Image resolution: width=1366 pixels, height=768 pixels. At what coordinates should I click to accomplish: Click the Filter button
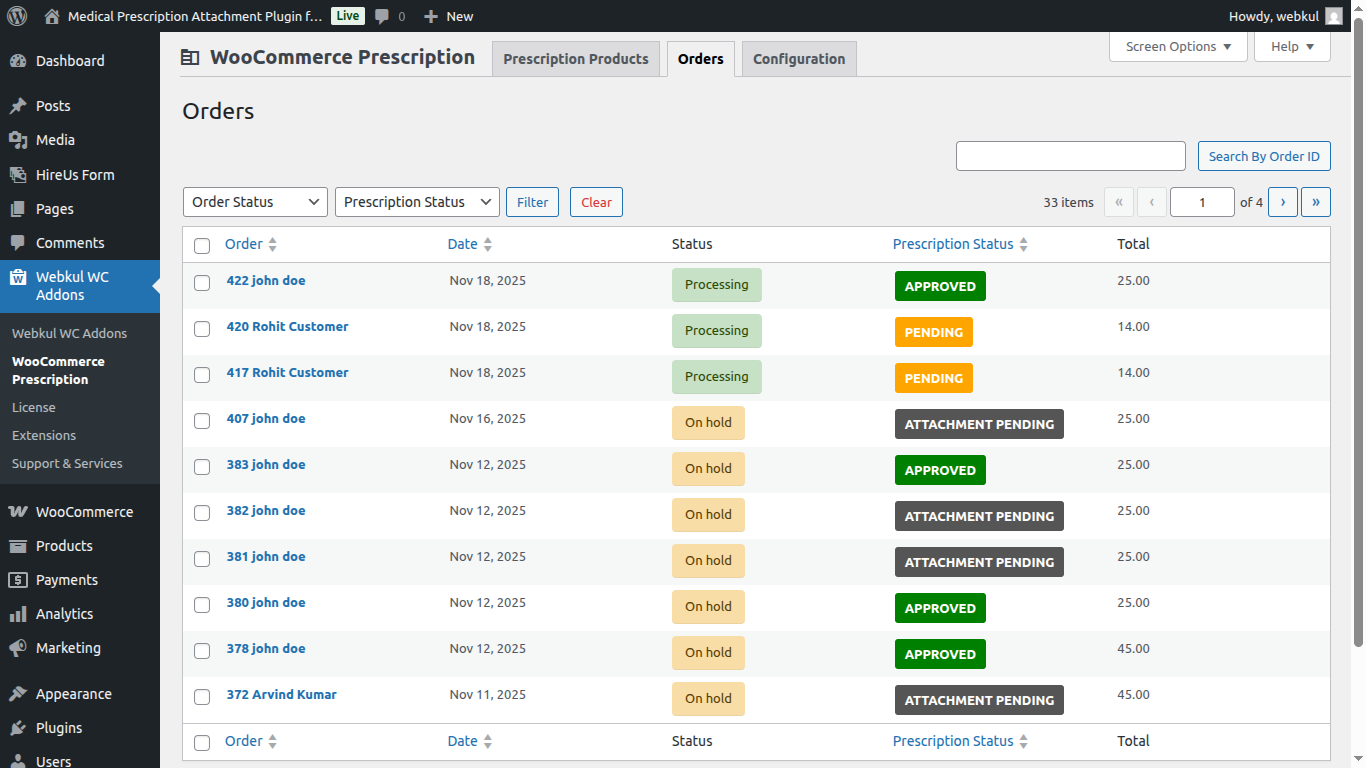[x=532, y=201]
